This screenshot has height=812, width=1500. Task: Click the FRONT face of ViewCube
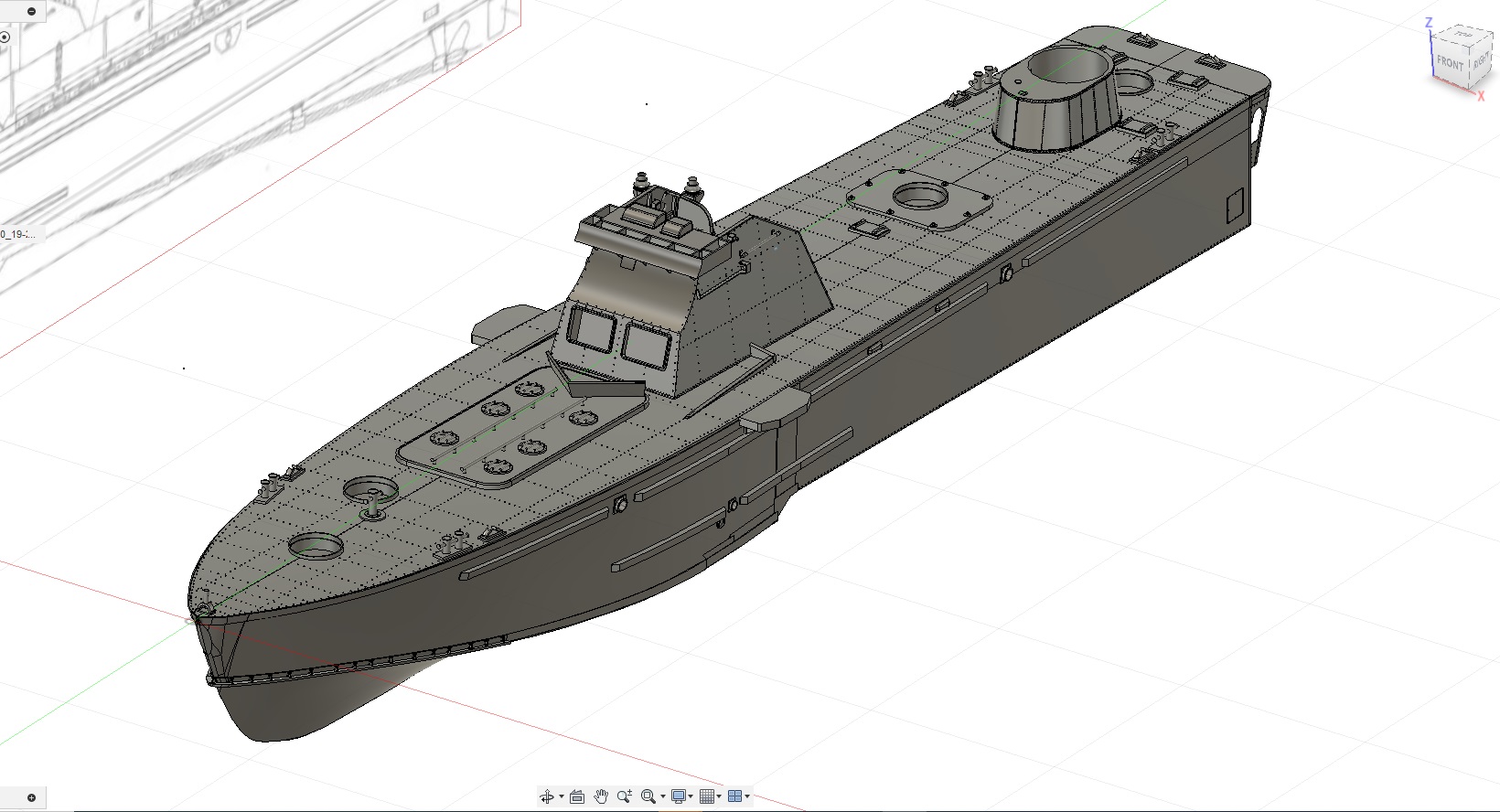coord(1449,64)
